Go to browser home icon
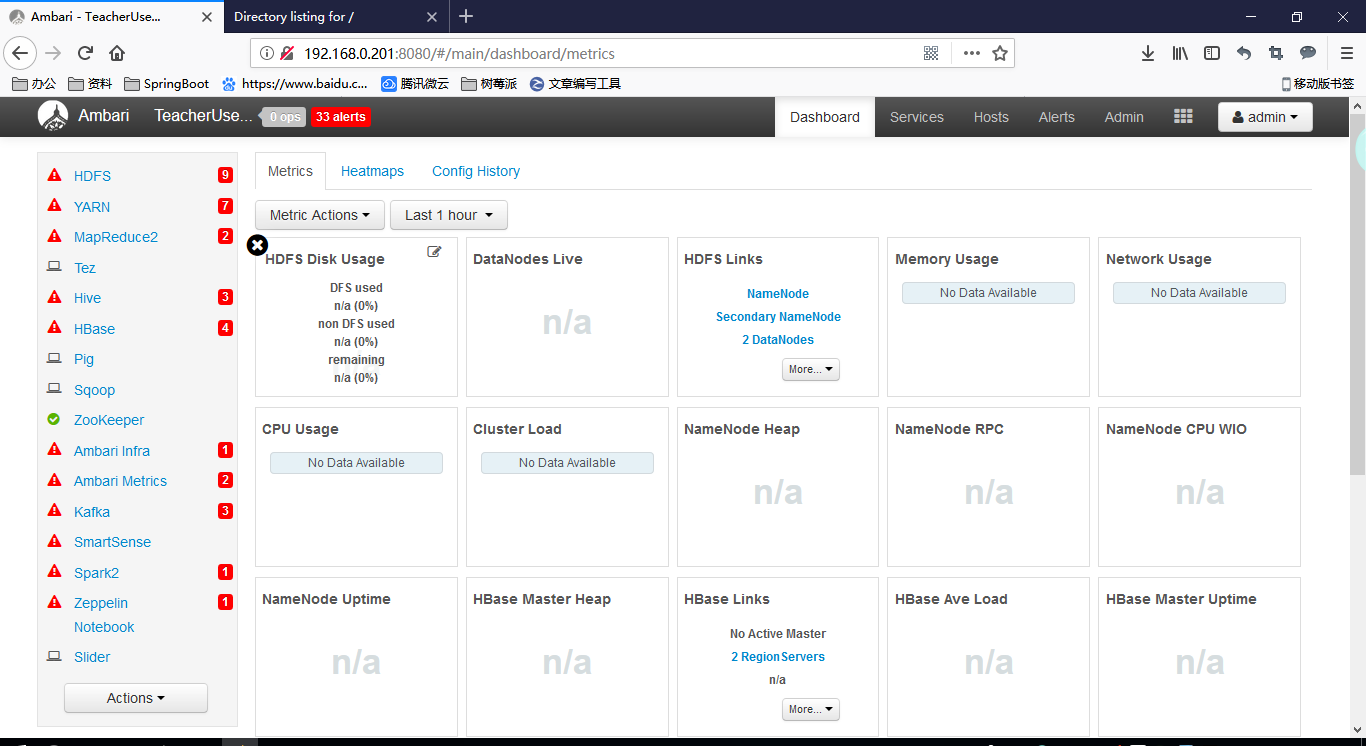The height and width of the screenshot is (746, 1366). click(x=117, y=53)
